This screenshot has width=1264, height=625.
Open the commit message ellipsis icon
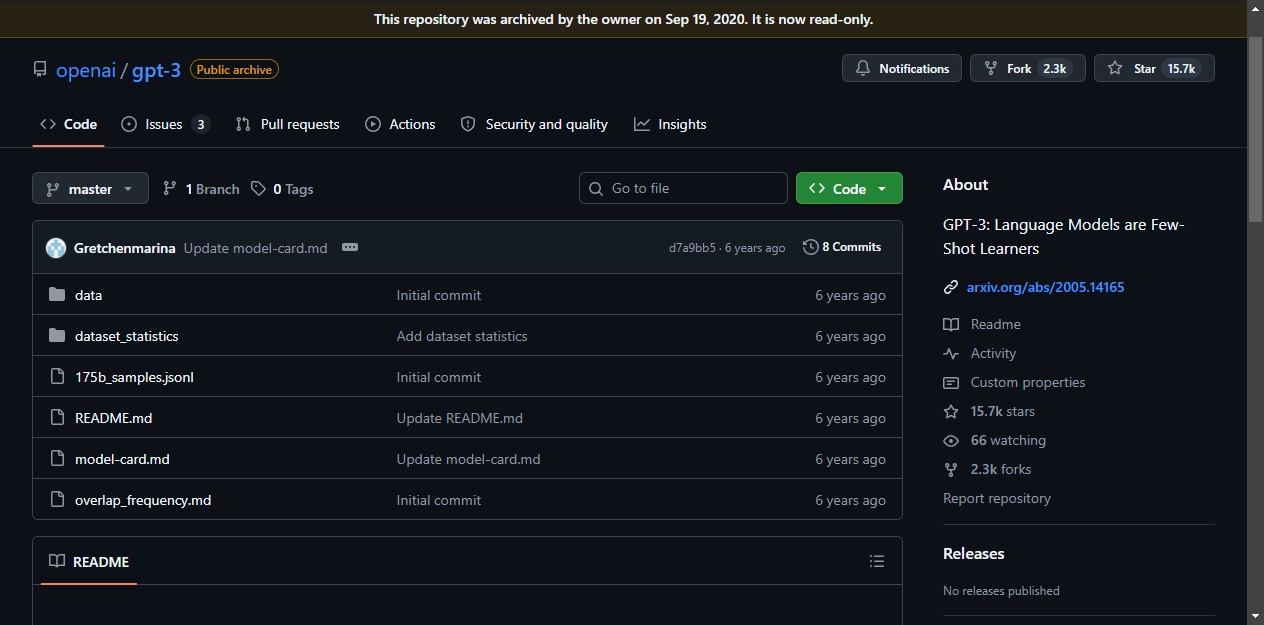pos(350,247)
